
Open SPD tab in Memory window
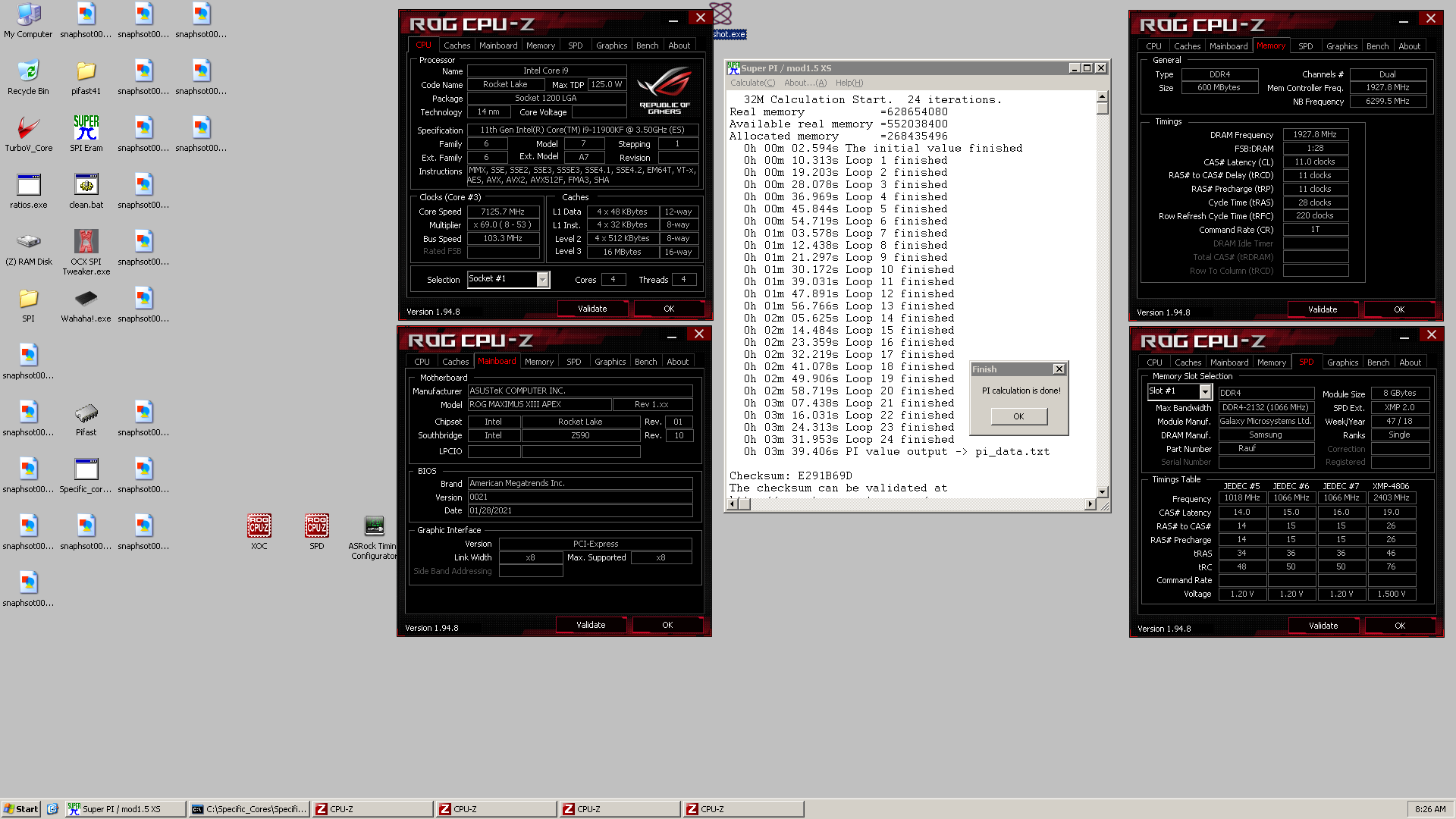pos(1305,46)
